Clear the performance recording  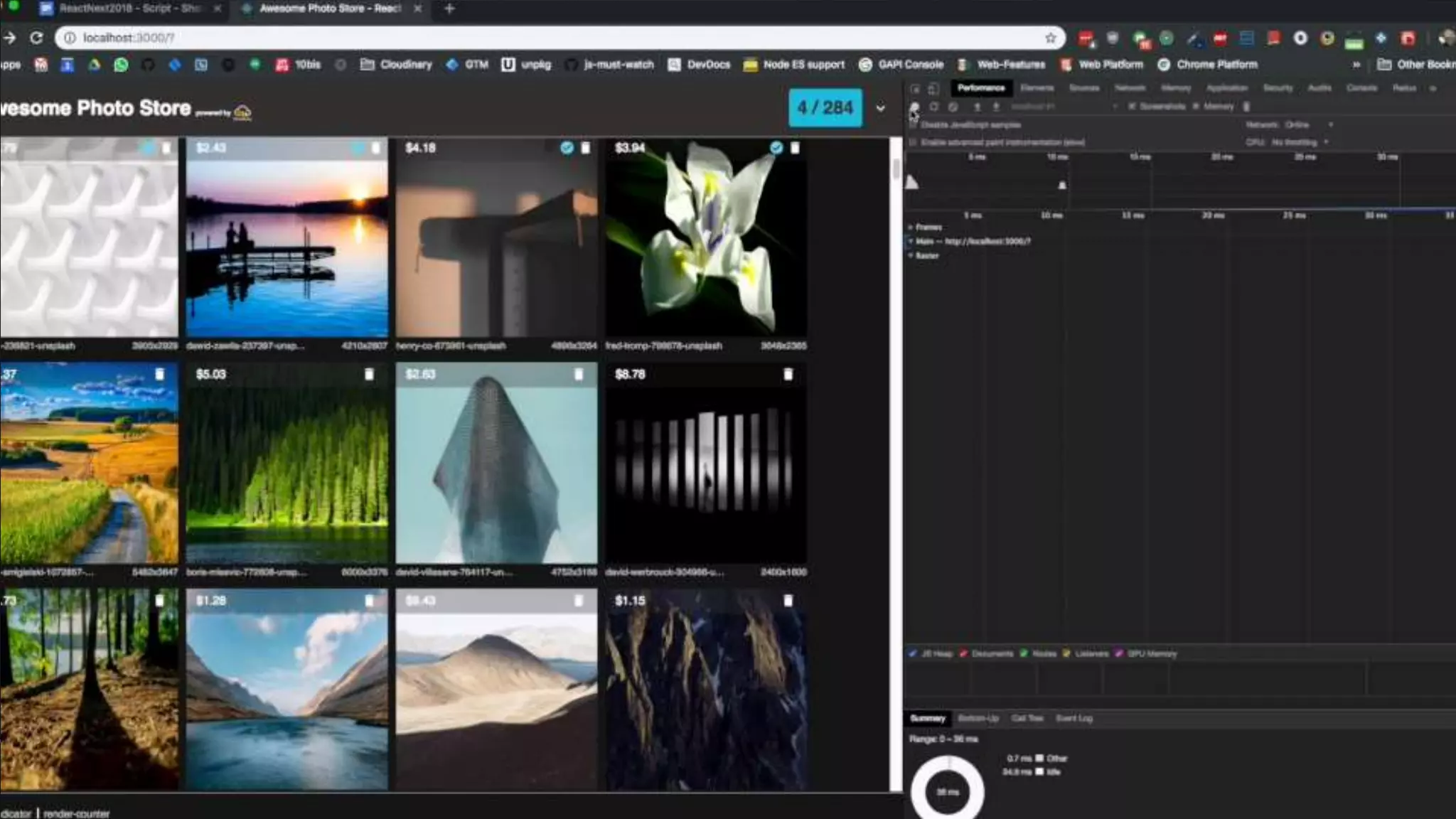click(x=953, y=107)
